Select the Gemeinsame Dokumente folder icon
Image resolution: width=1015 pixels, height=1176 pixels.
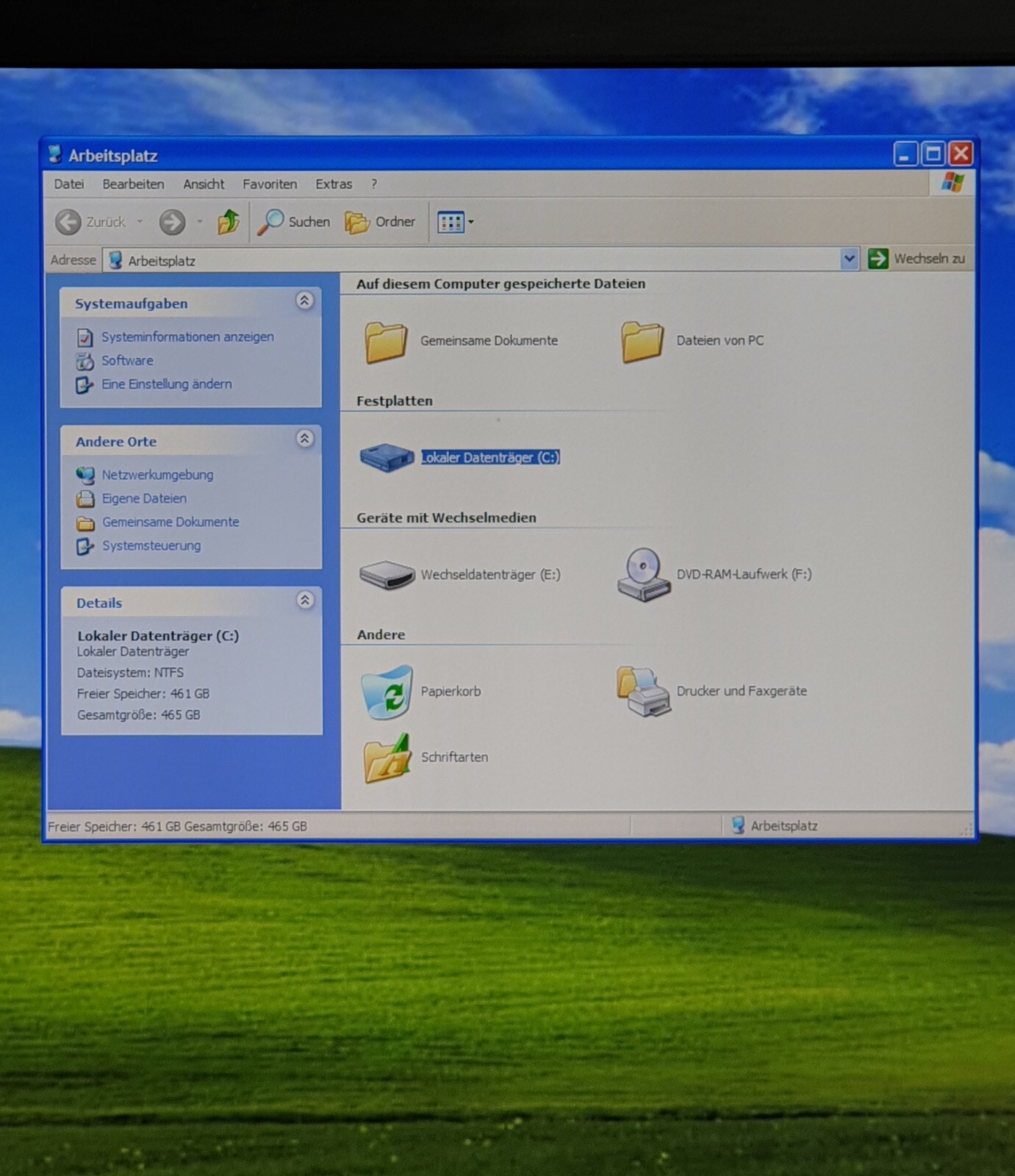387,341
